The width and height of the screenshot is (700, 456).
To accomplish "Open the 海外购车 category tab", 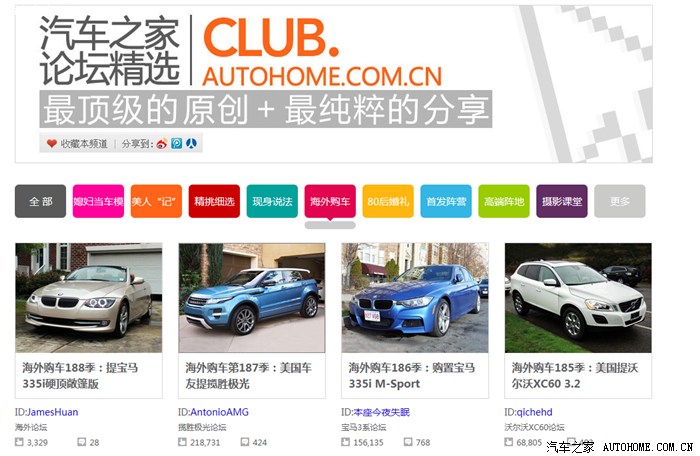I will pos(330,201).
